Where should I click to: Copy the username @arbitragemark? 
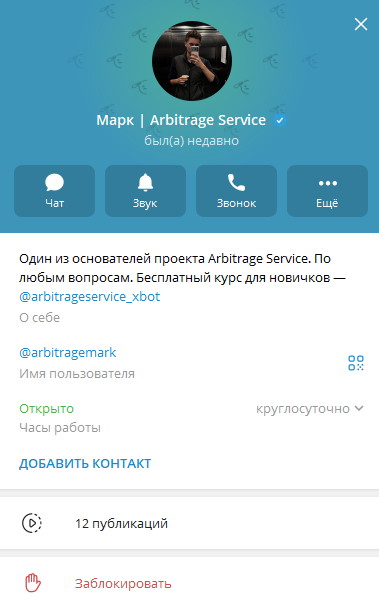tap(68, 352)
